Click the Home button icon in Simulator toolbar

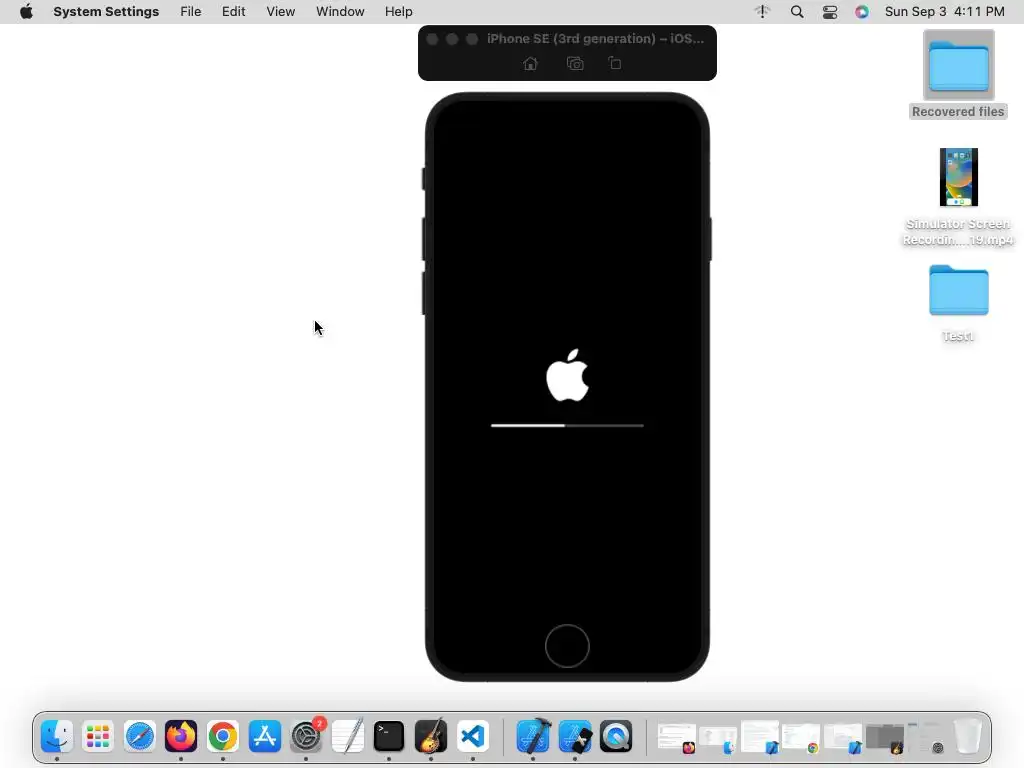click(x=530, y=63)
